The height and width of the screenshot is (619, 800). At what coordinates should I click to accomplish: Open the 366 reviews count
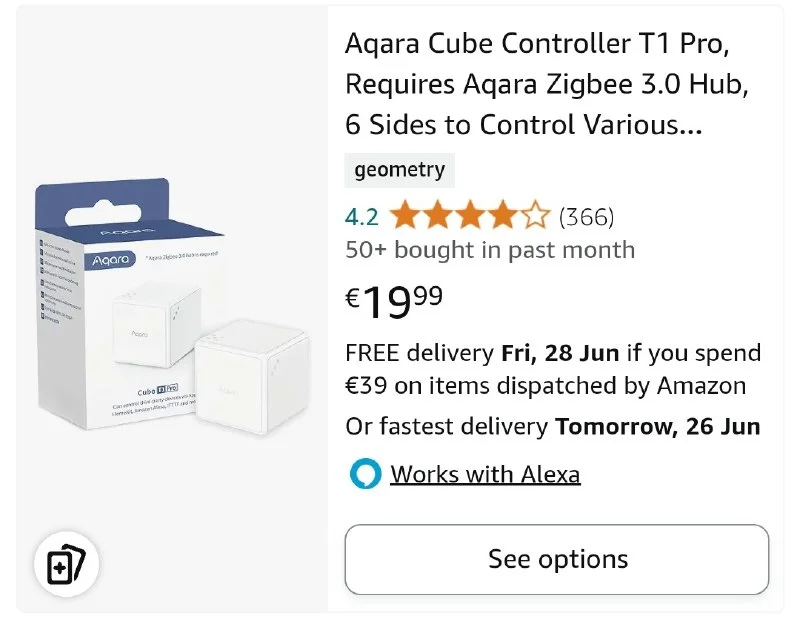coord(586,216)
